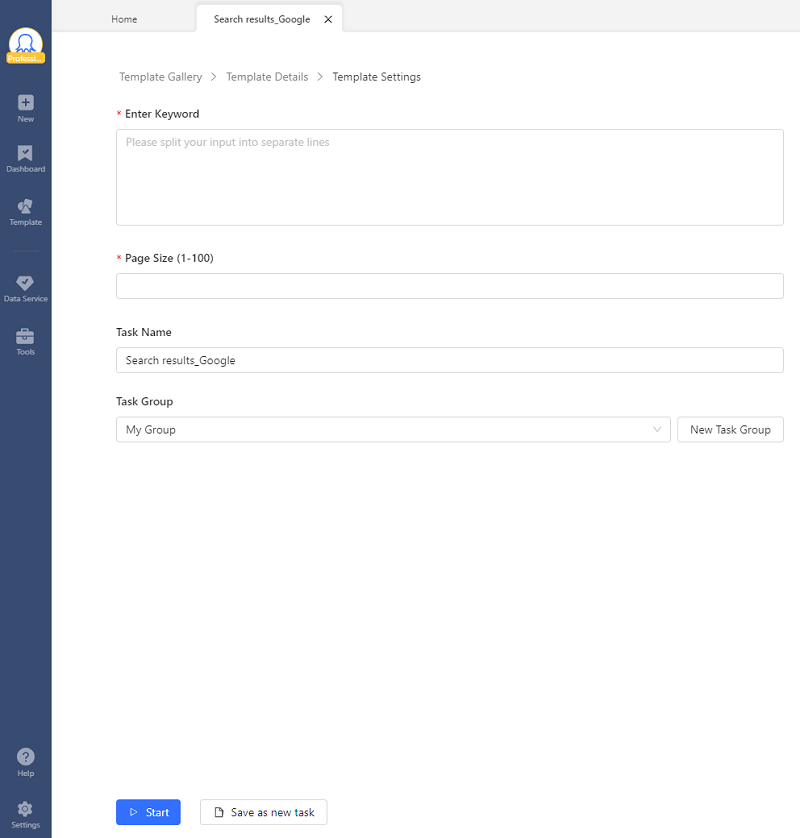
Task: Open the Template gallery sidebar icon
Action: 26,212
